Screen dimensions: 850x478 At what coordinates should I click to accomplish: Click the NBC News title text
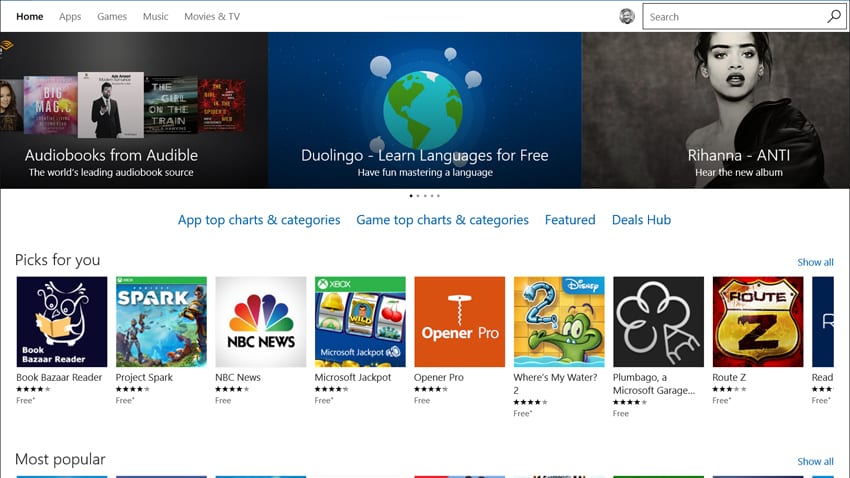click(x=238, y=377)
